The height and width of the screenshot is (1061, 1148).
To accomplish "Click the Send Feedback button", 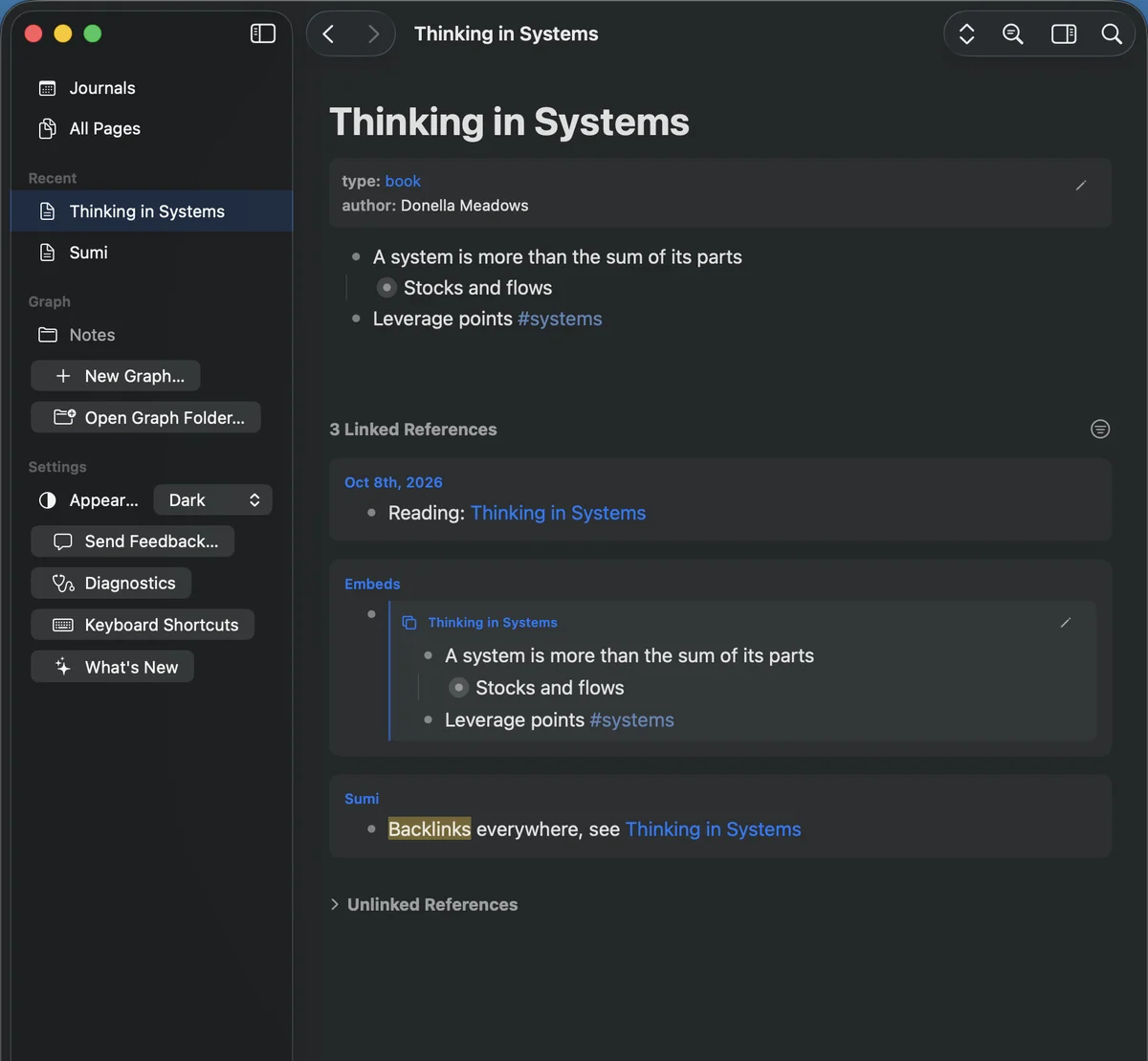I will (x=133, y=542).
